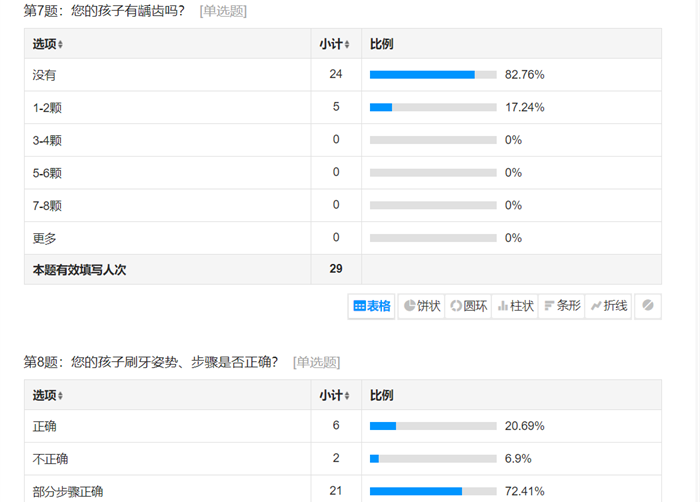Click the 17.24% bar for 1-2颗
The width and height of the screenshot is (700, 502).
click(433, 107)
